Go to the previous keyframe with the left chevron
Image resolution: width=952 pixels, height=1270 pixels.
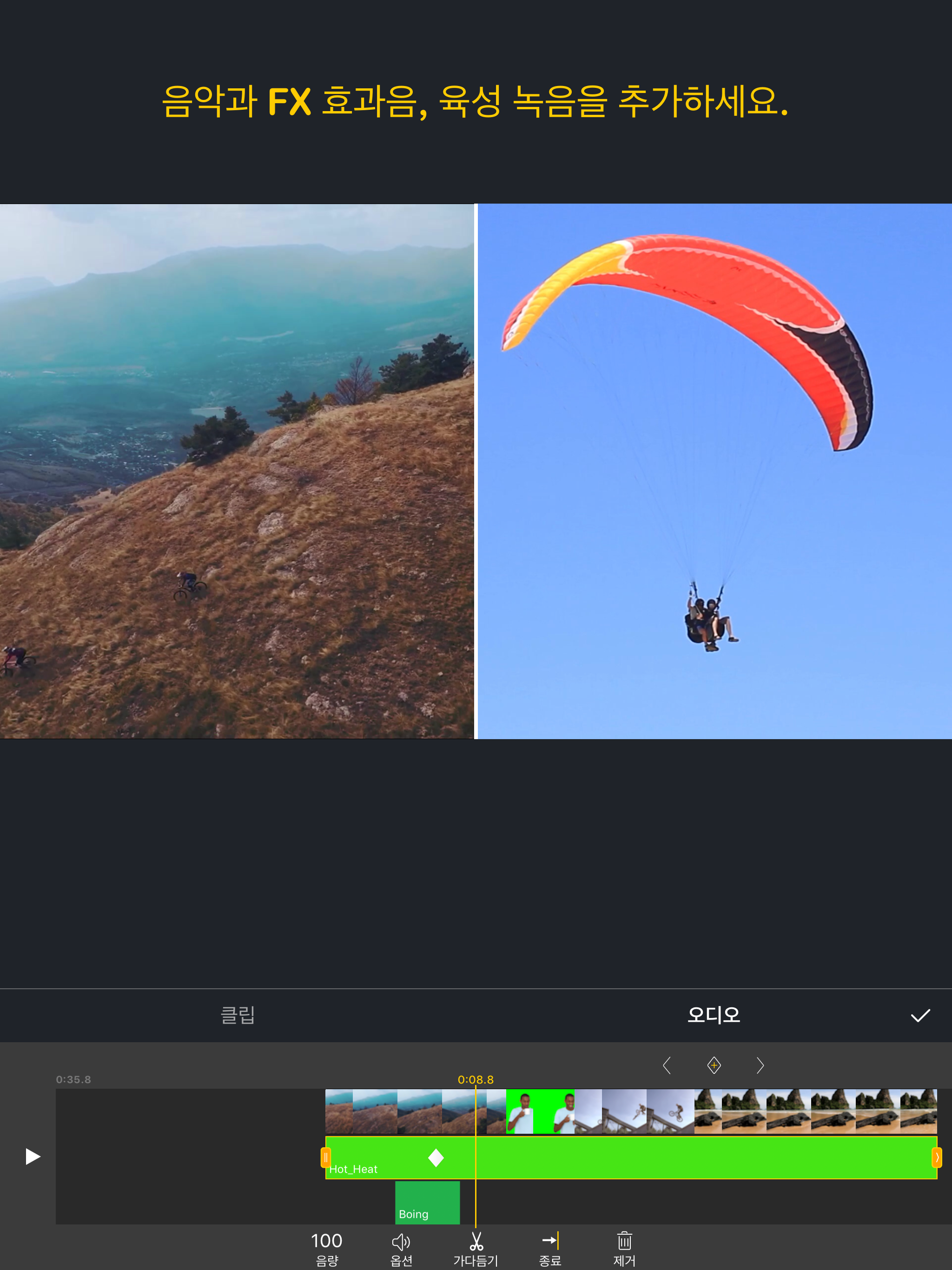667,1065
